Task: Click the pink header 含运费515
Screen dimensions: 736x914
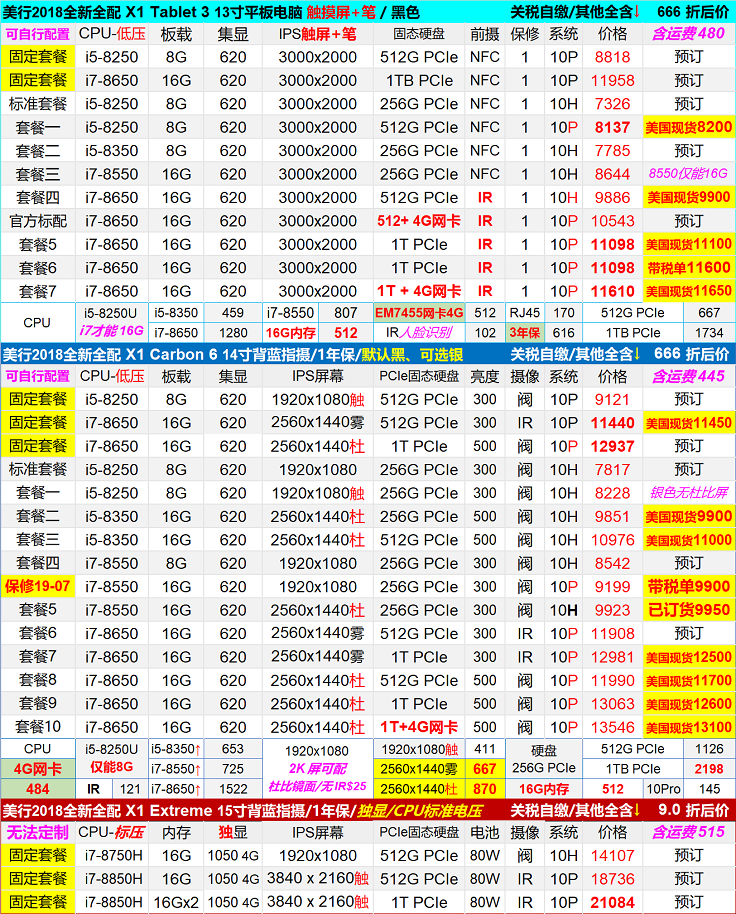Action: coord(688,832)
